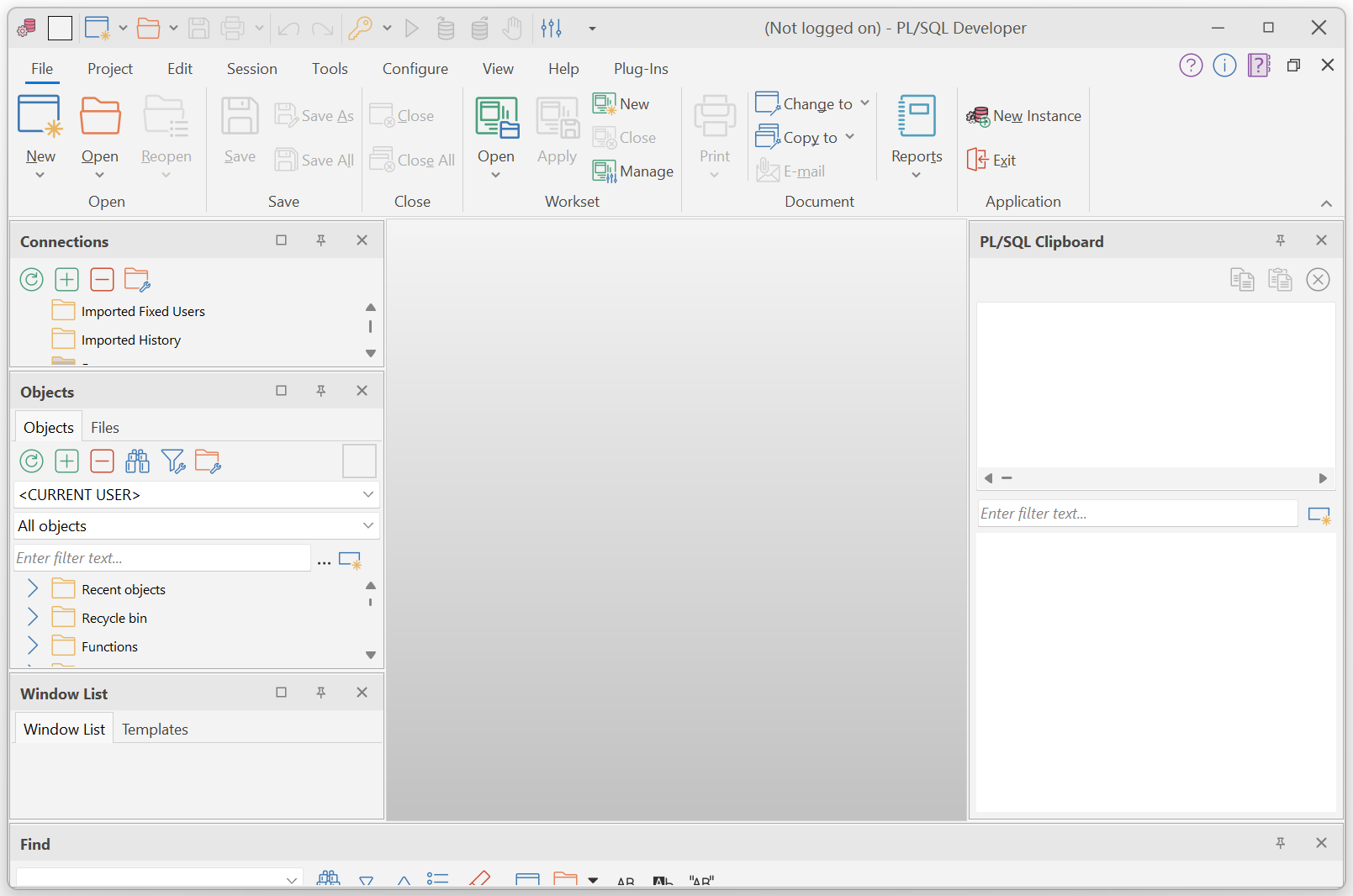Remove the selected connection
The width and height of the screenshot is (1353, 896).
click(x=103, y=279)
